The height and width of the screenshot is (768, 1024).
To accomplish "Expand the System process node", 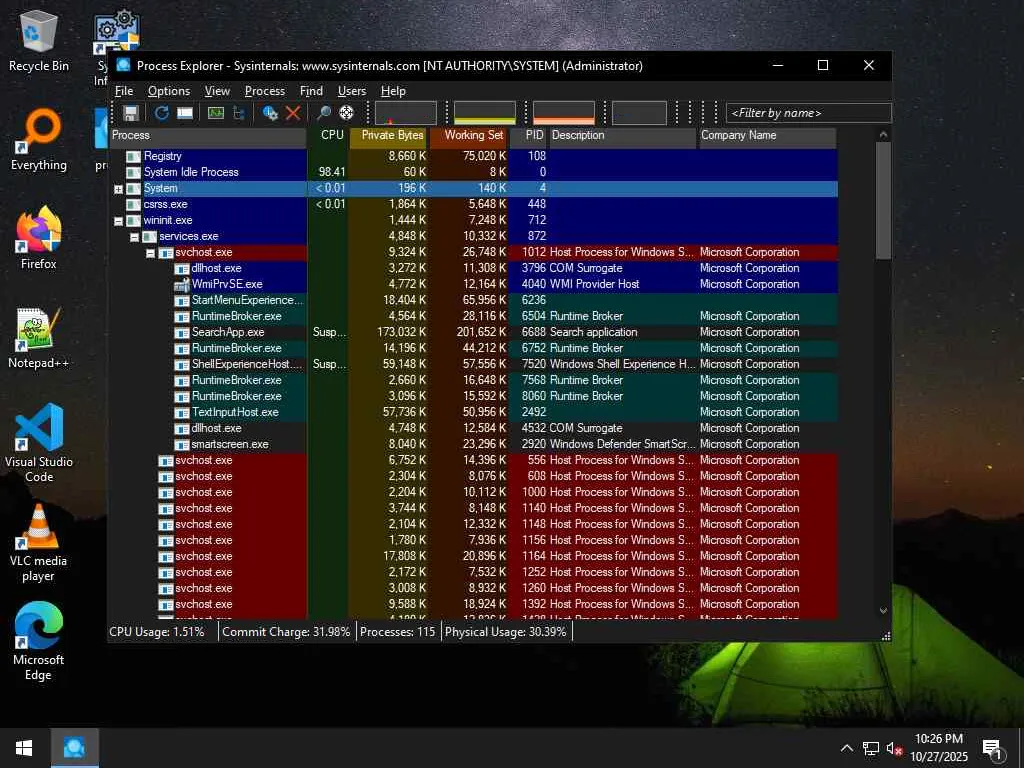I will pos(118,189).
